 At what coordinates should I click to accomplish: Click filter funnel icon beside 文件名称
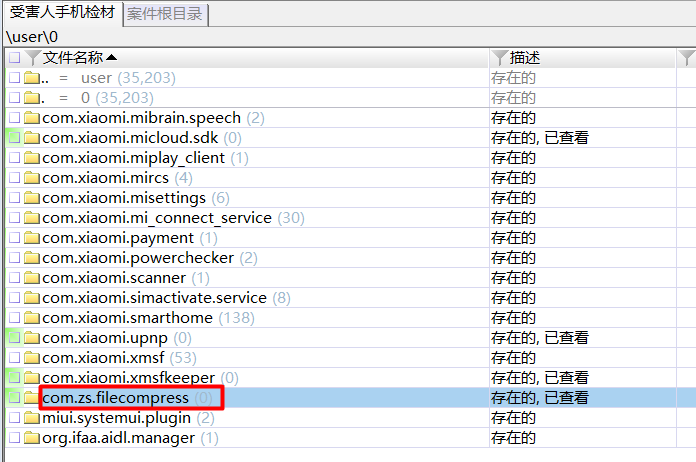pos(33,58)
